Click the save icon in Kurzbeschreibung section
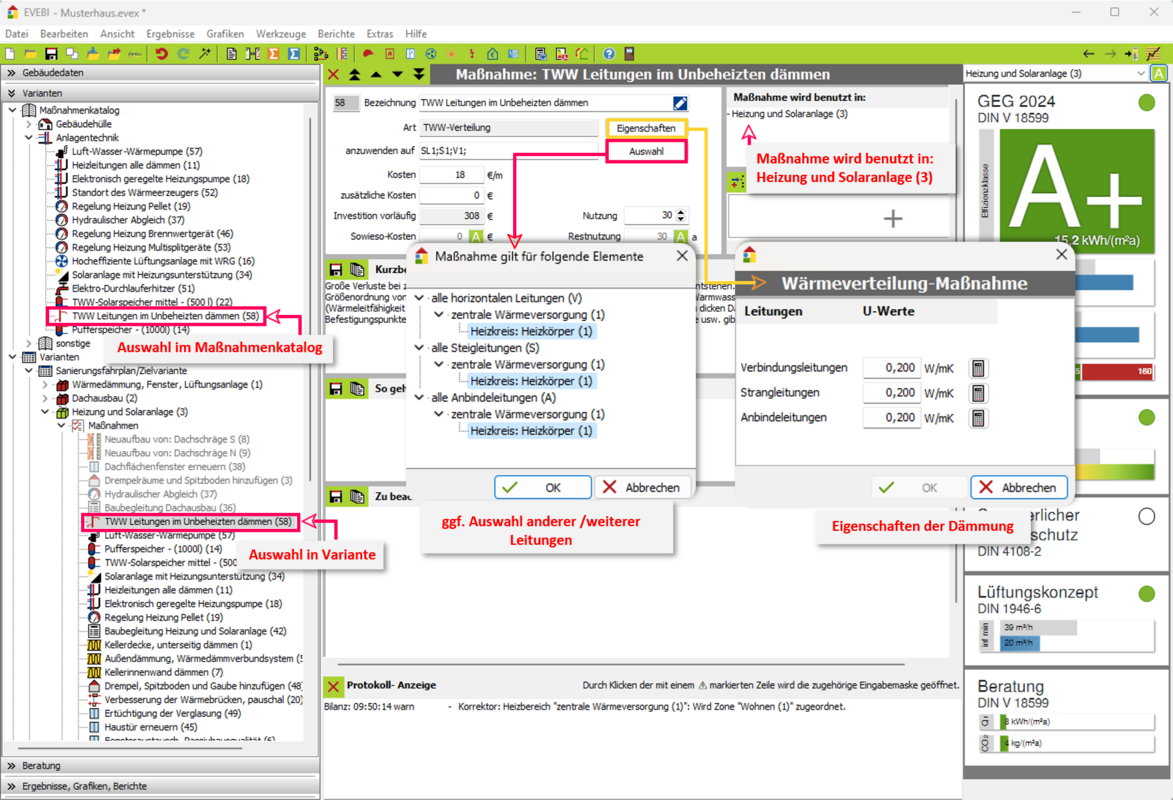 point(336,269)
